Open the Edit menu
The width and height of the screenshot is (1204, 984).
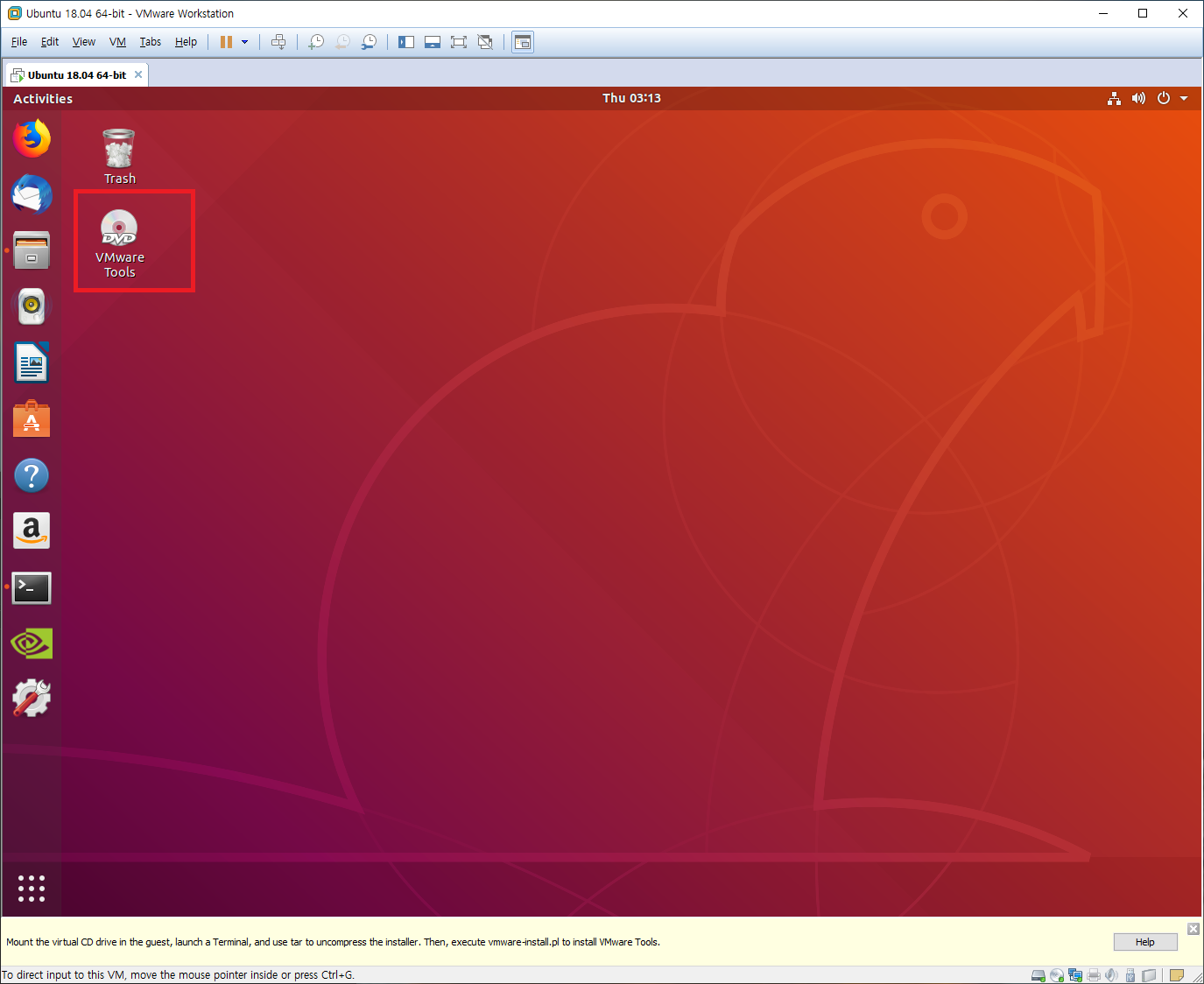tap(50, 42)
